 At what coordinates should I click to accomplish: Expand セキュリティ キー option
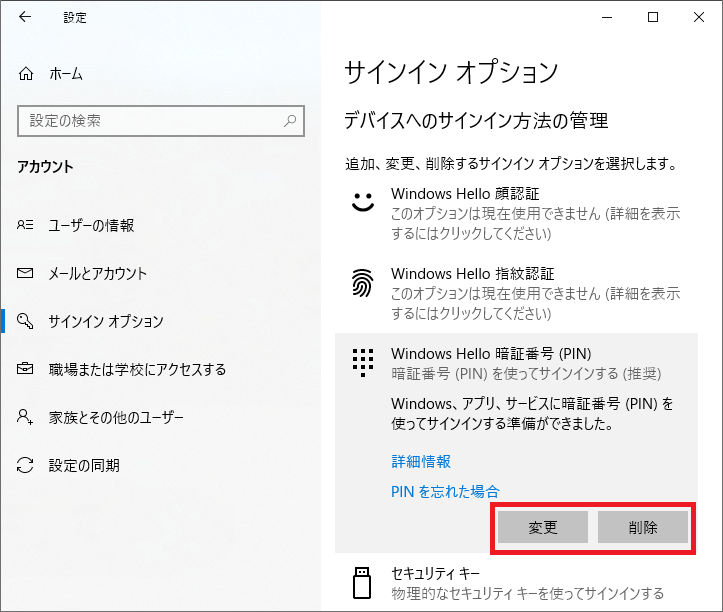(516, 583)
